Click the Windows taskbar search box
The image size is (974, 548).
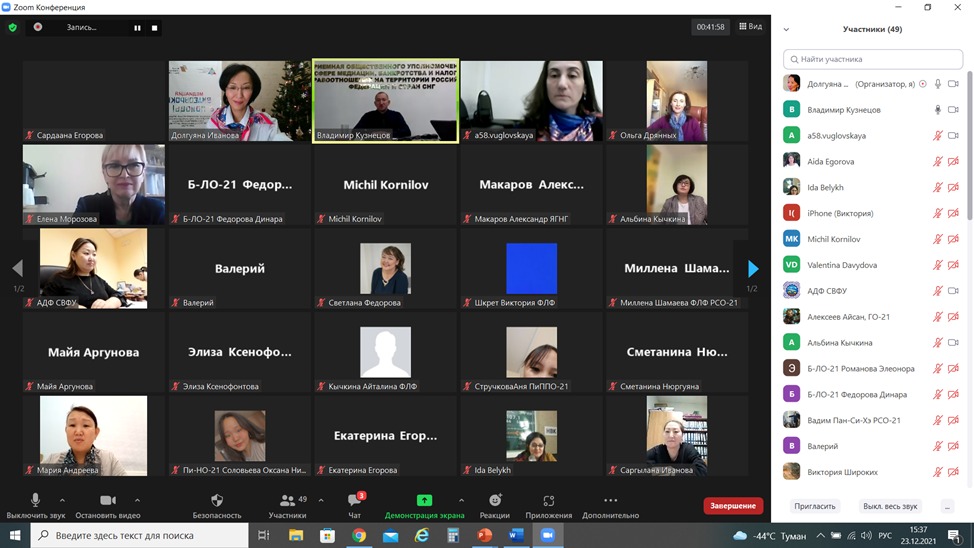click(x=139, y=535)
